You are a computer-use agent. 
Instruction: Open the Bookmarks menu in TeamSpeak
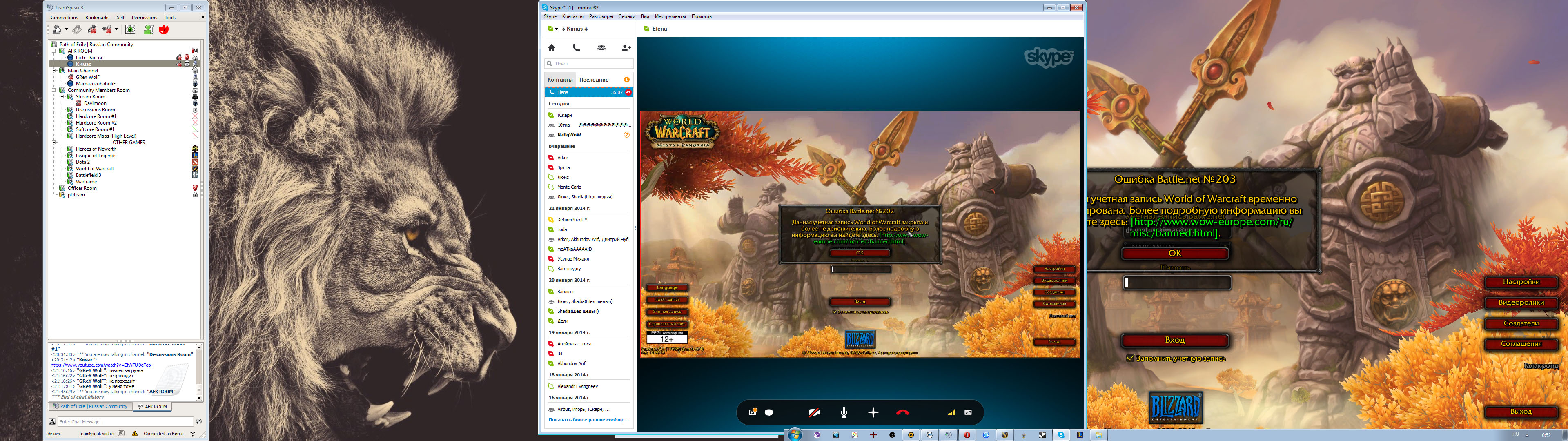(x=98, y=18)
